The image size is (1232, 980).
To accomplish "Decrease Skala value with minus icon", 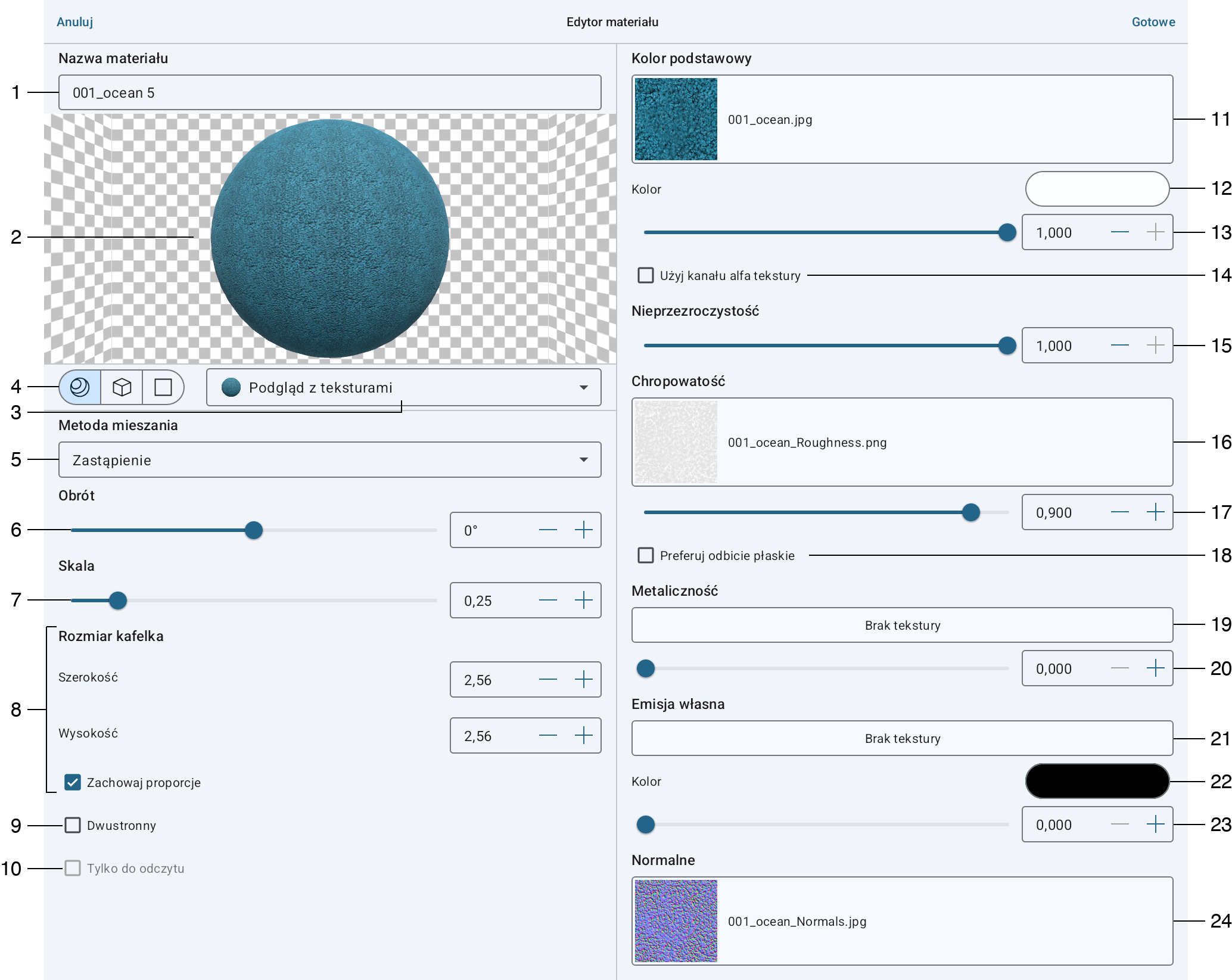I will click(x=547, y=600).
